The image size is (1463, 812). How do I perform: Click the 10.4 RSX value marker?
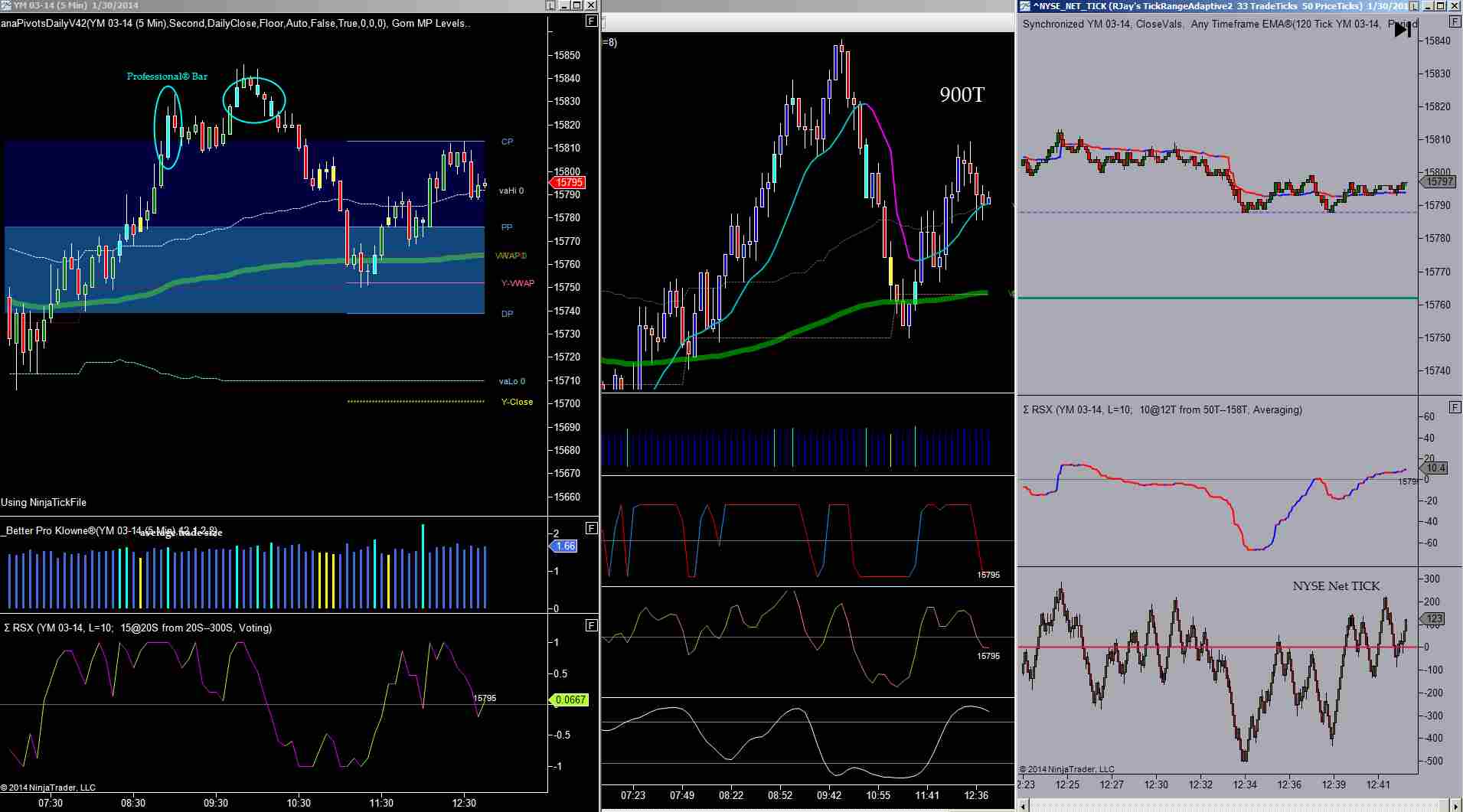[x=1434, y=468]
